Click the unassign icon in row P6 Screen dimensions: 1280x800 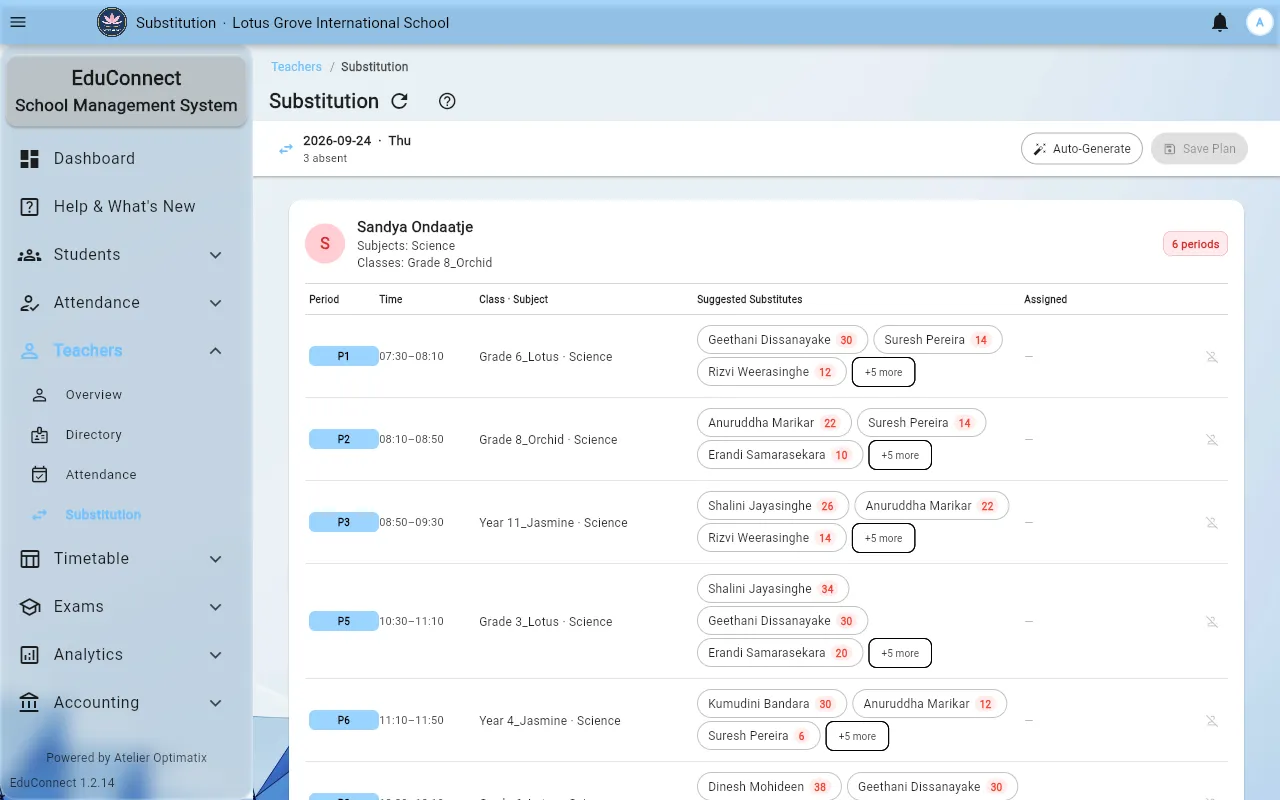click(x=1212, y=720)
